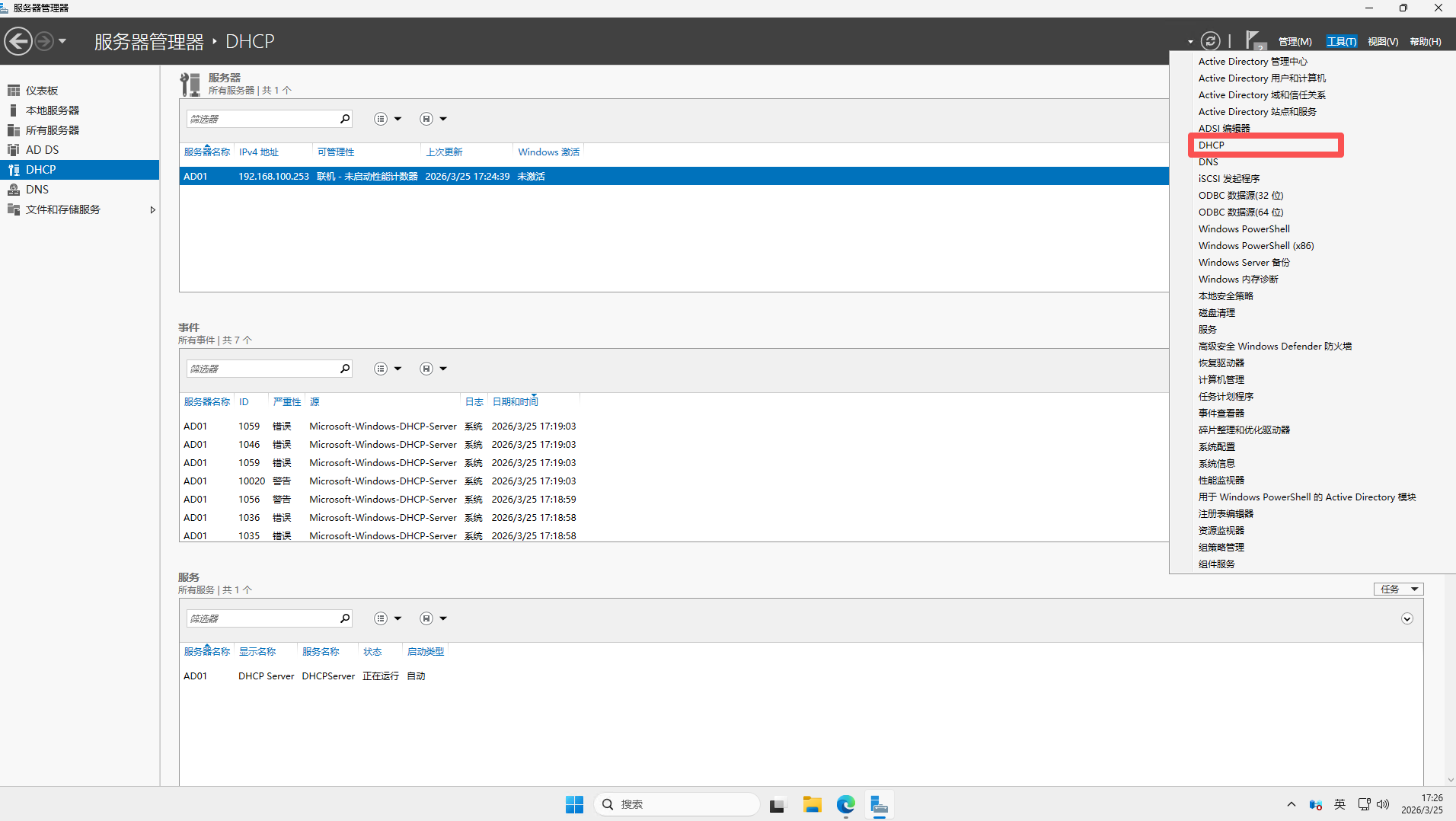The image size is (1456, 821).
Task: Click the search magnifier in the servers filter
Action: click(345, 119)
